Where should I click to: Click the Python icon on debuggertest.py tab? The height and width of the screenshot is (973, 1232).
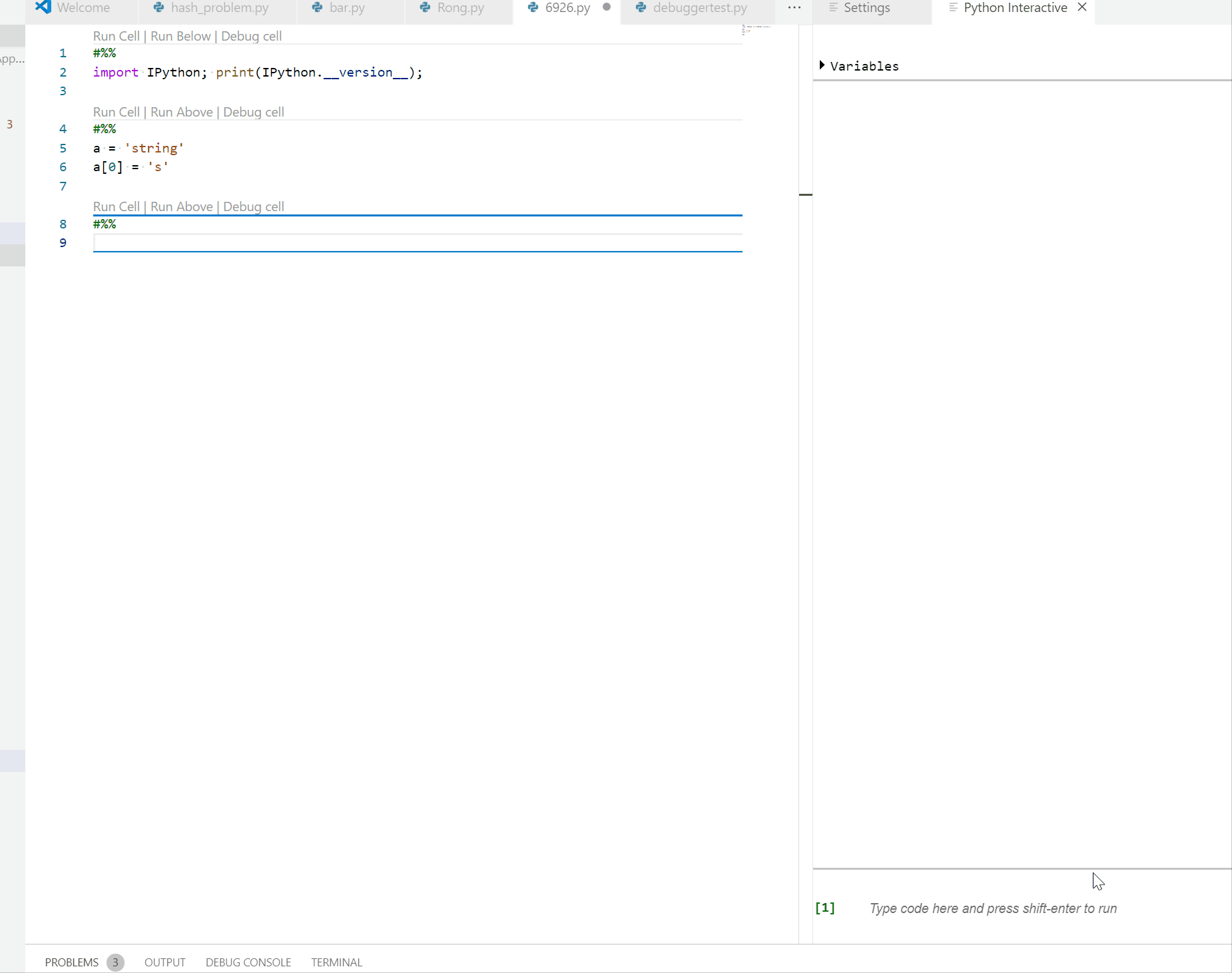[x=640, y=8]
